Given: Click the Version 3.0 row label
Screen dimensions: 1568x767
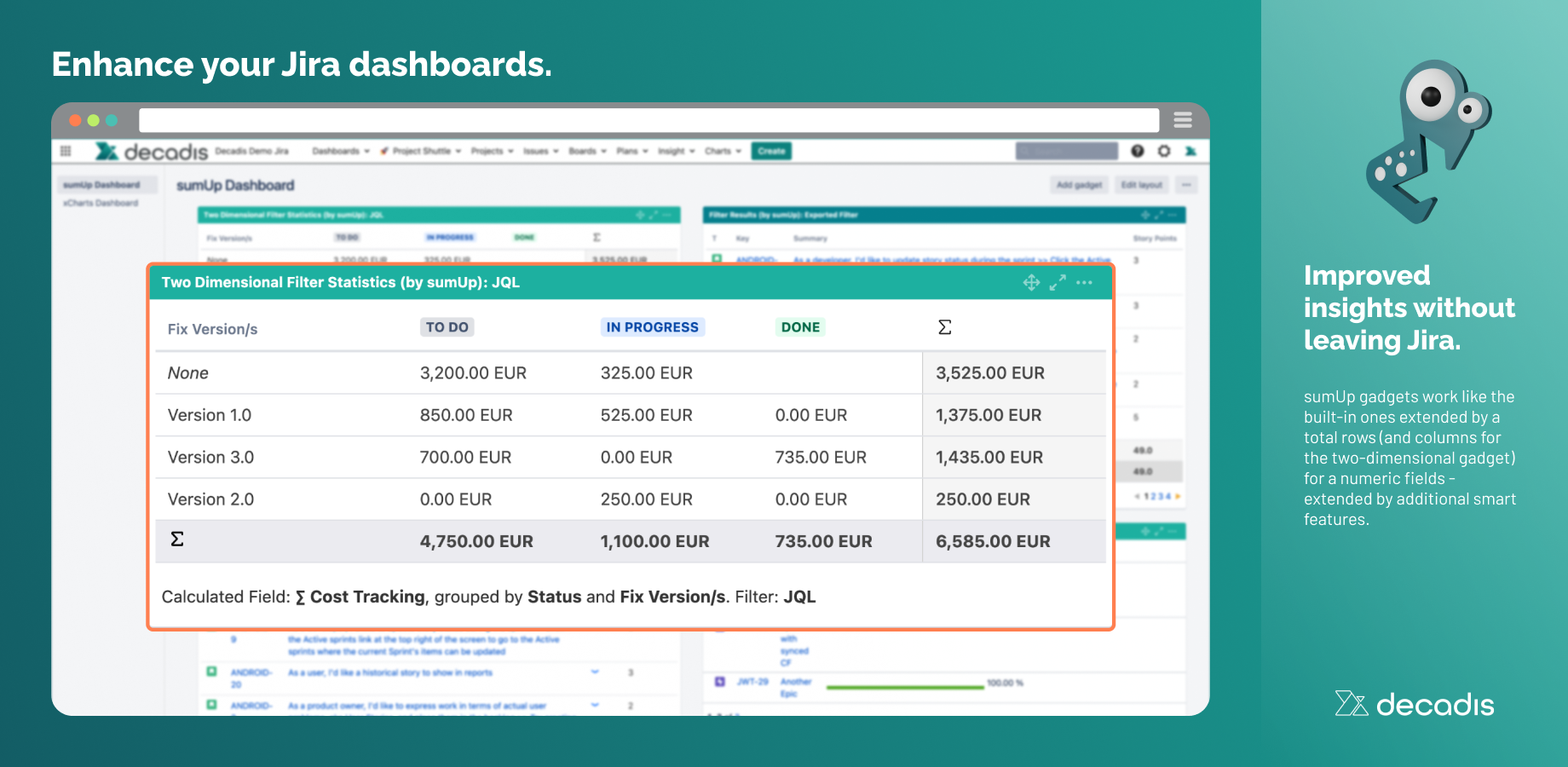Looking at the screenshot, I should point(210,458).
